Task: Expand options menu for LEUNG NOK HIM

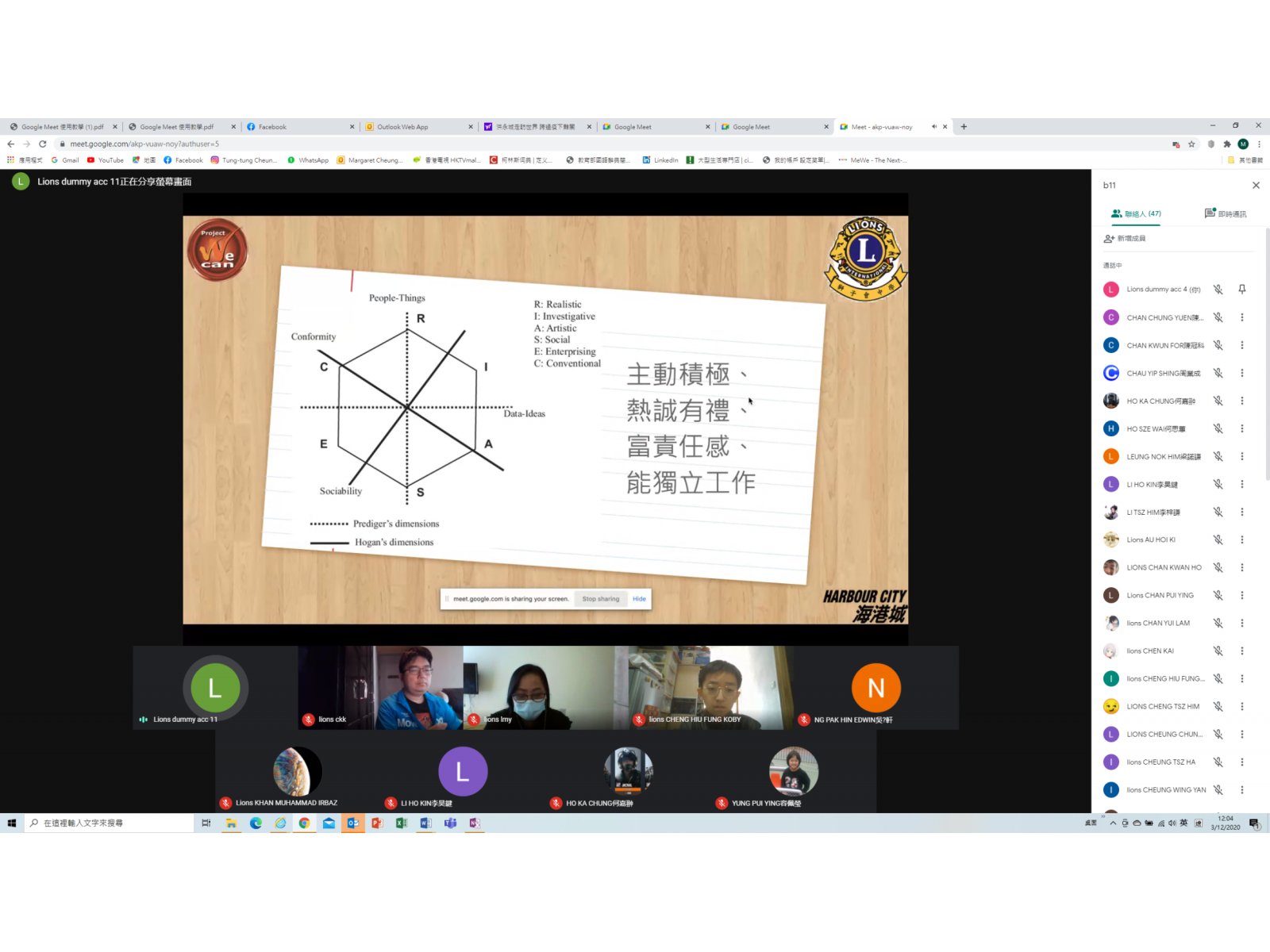Action: 1242,456
